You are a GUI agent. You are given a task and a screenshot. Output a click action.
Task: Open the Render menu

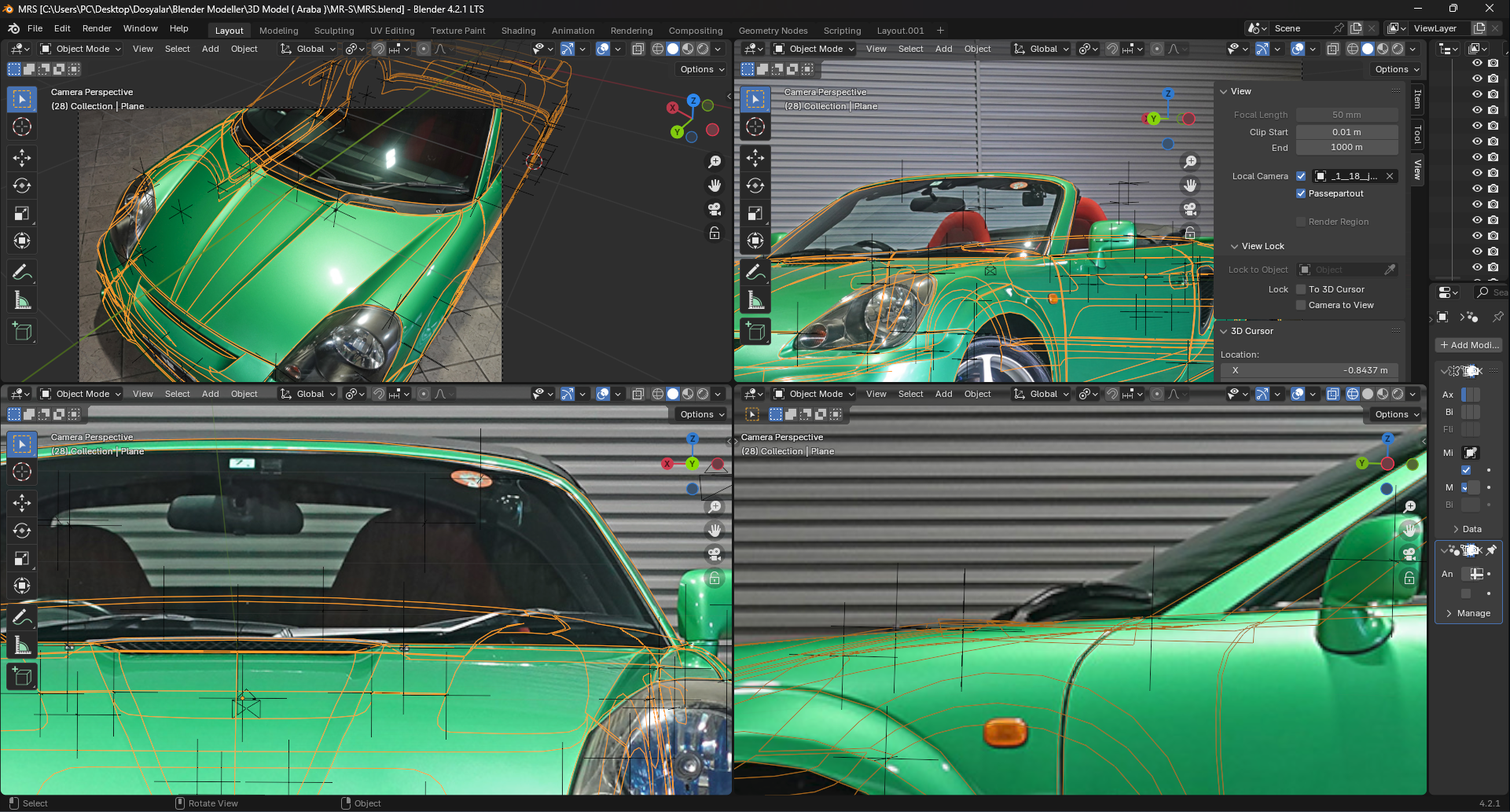pyautogui.click(x=97, y=28)
